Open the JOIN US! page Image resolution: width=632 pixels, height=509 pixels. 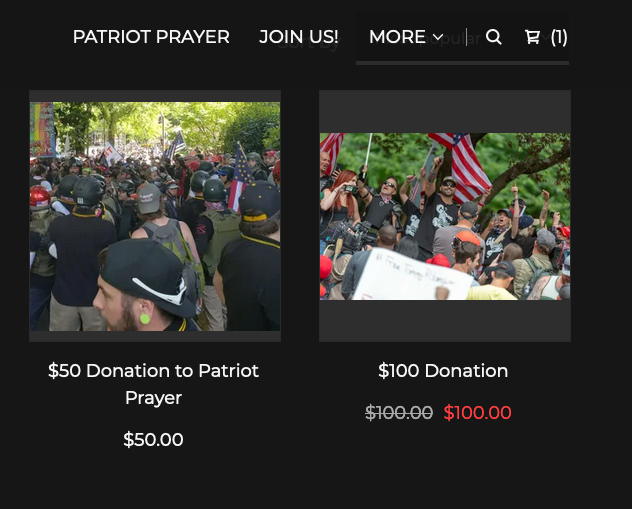click(299, 37)
